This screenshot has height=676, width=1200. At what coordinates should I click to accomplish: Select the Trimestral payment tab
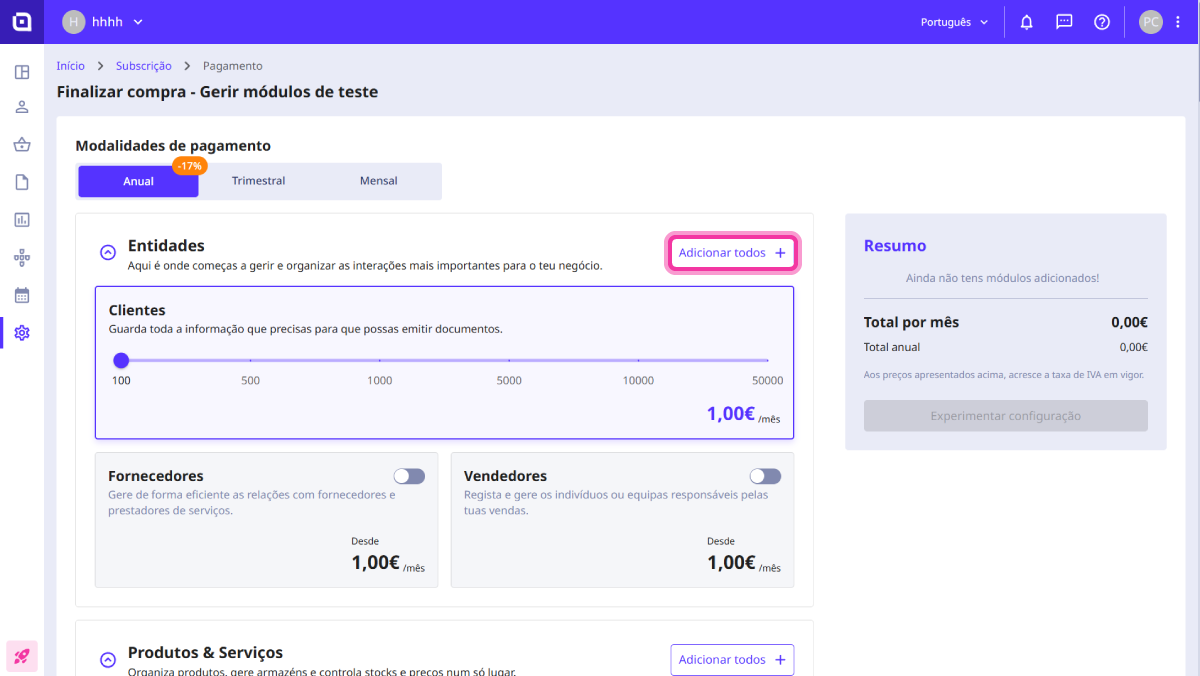point(258,181)
